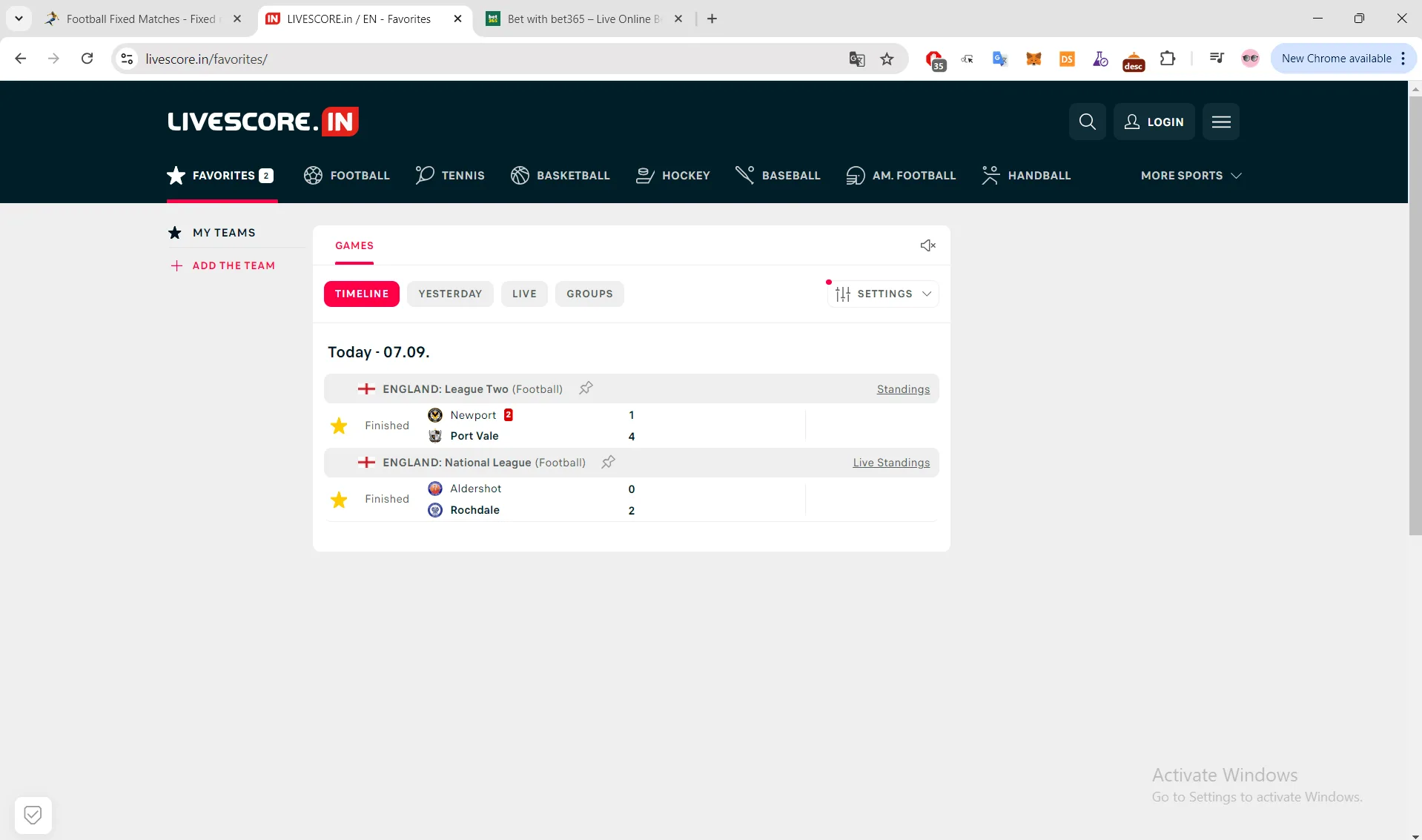1422x840 pixels.
Task: Unfavorite the Aldershot vs Rochdale match star
Action: [339, 500]
